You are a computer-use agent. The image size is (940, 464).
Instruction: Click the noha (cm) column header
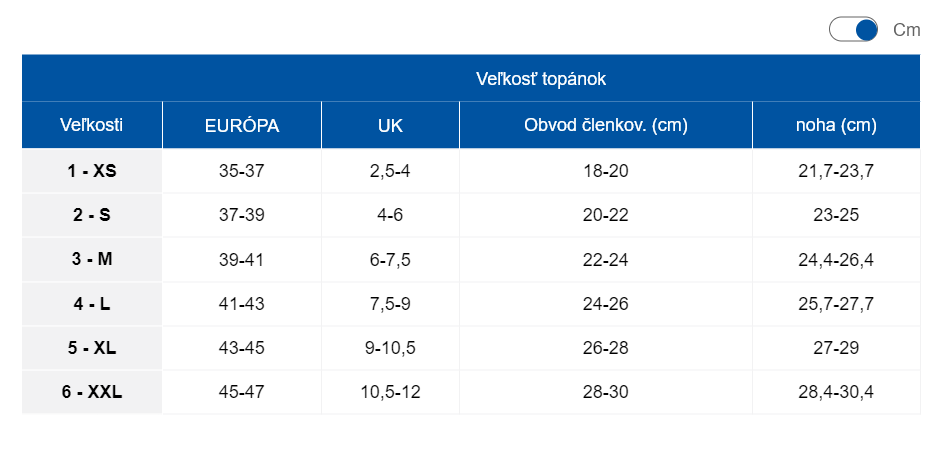836,125
